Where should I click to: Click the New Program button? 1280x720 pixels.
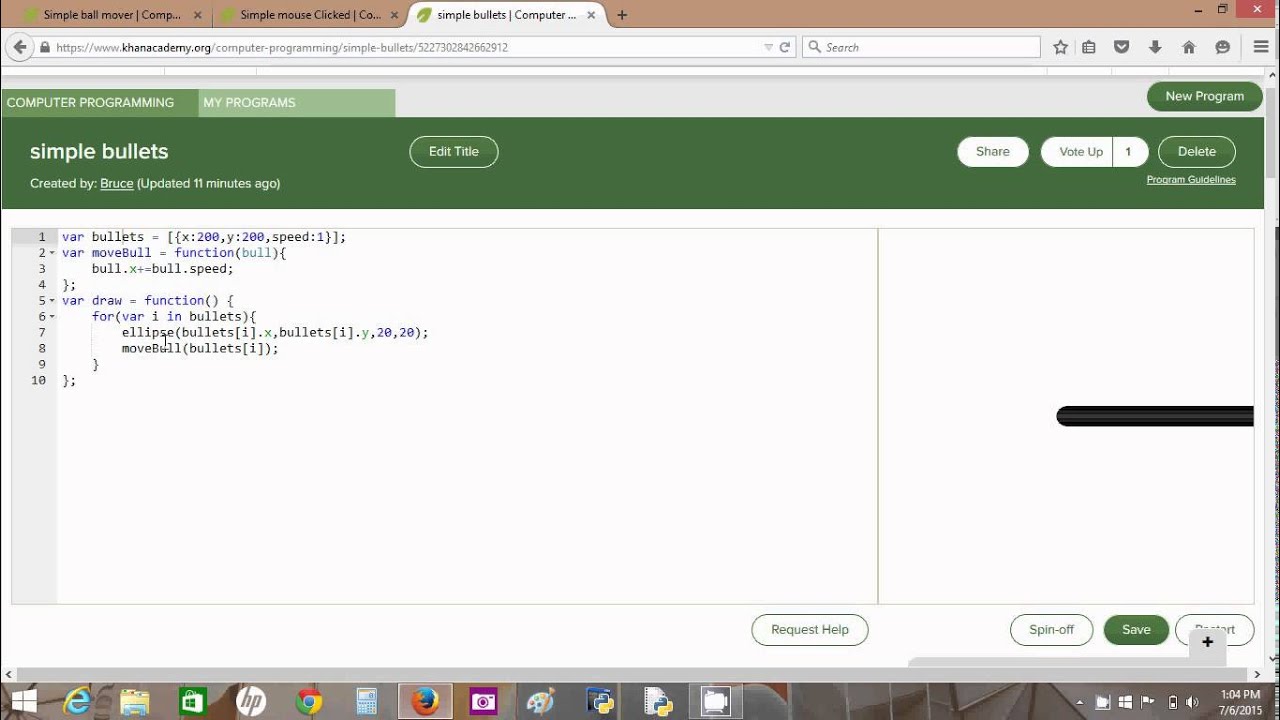pyautogui.click(x=1205, y=97)
